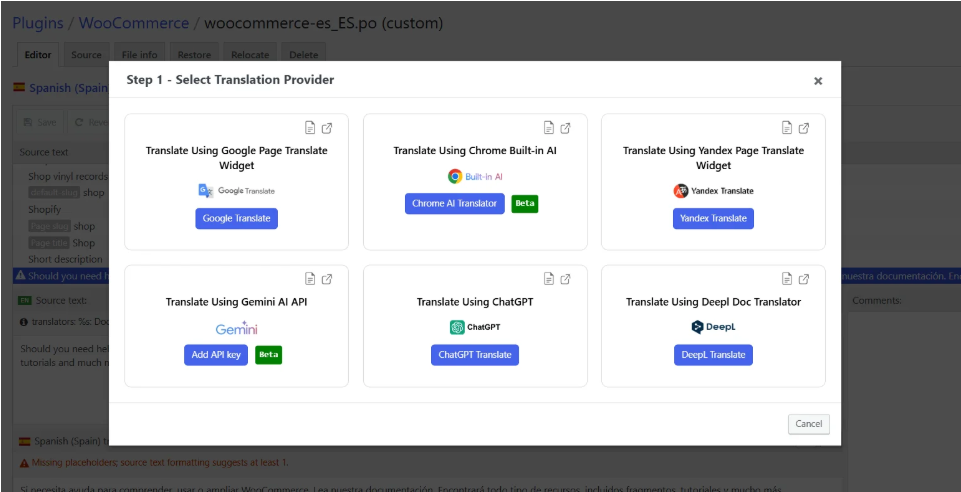The image size is (961, 492).
Task: Go to the Relocate tab
Action: (x=250, y=55)
